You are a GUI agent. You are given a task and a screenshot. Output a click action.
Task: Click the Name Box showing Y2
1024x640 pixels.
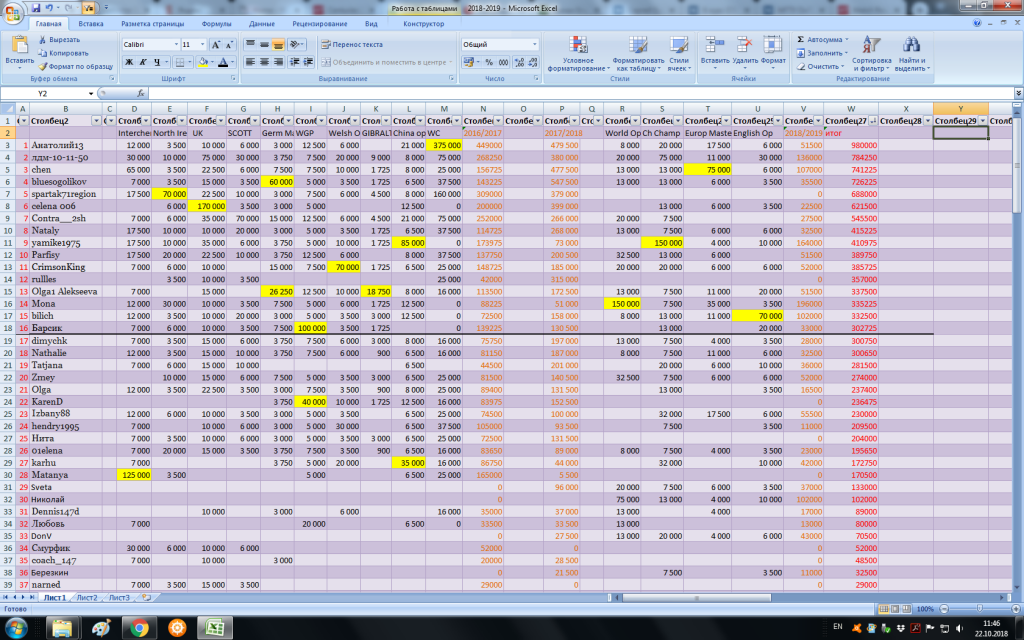pos(45,93)
